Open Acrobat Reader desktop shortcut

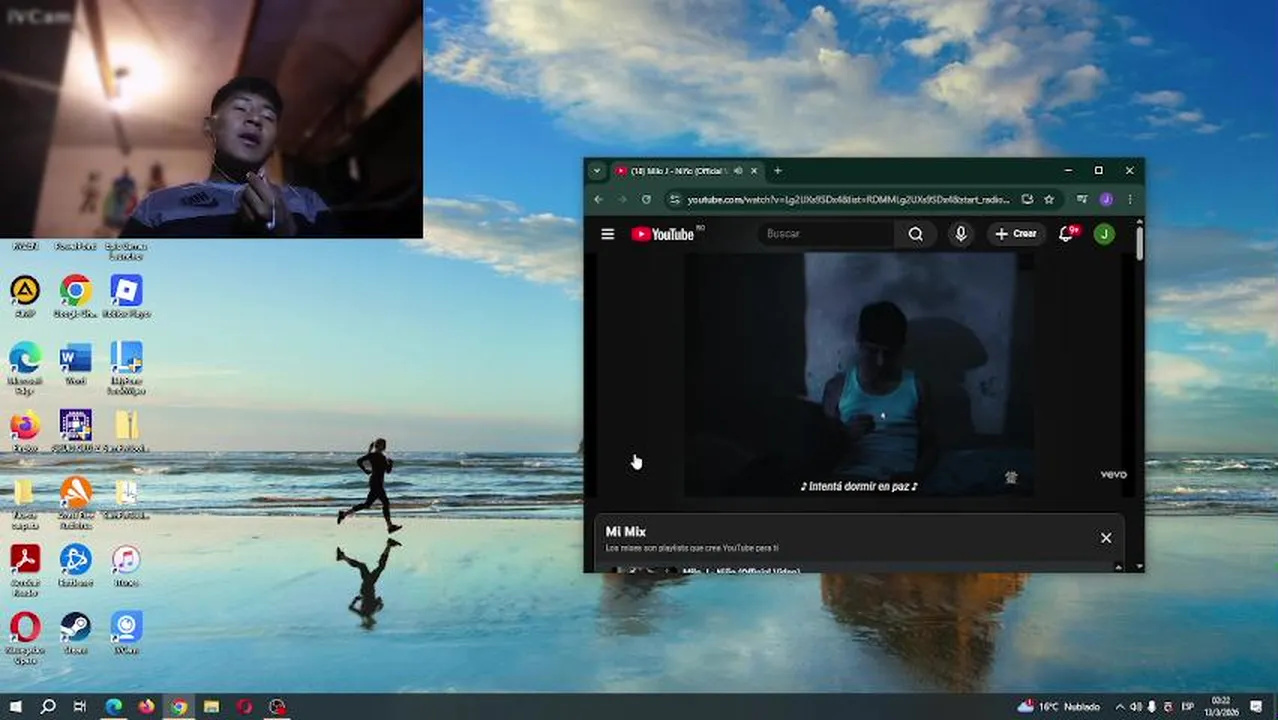click(25, 569)
